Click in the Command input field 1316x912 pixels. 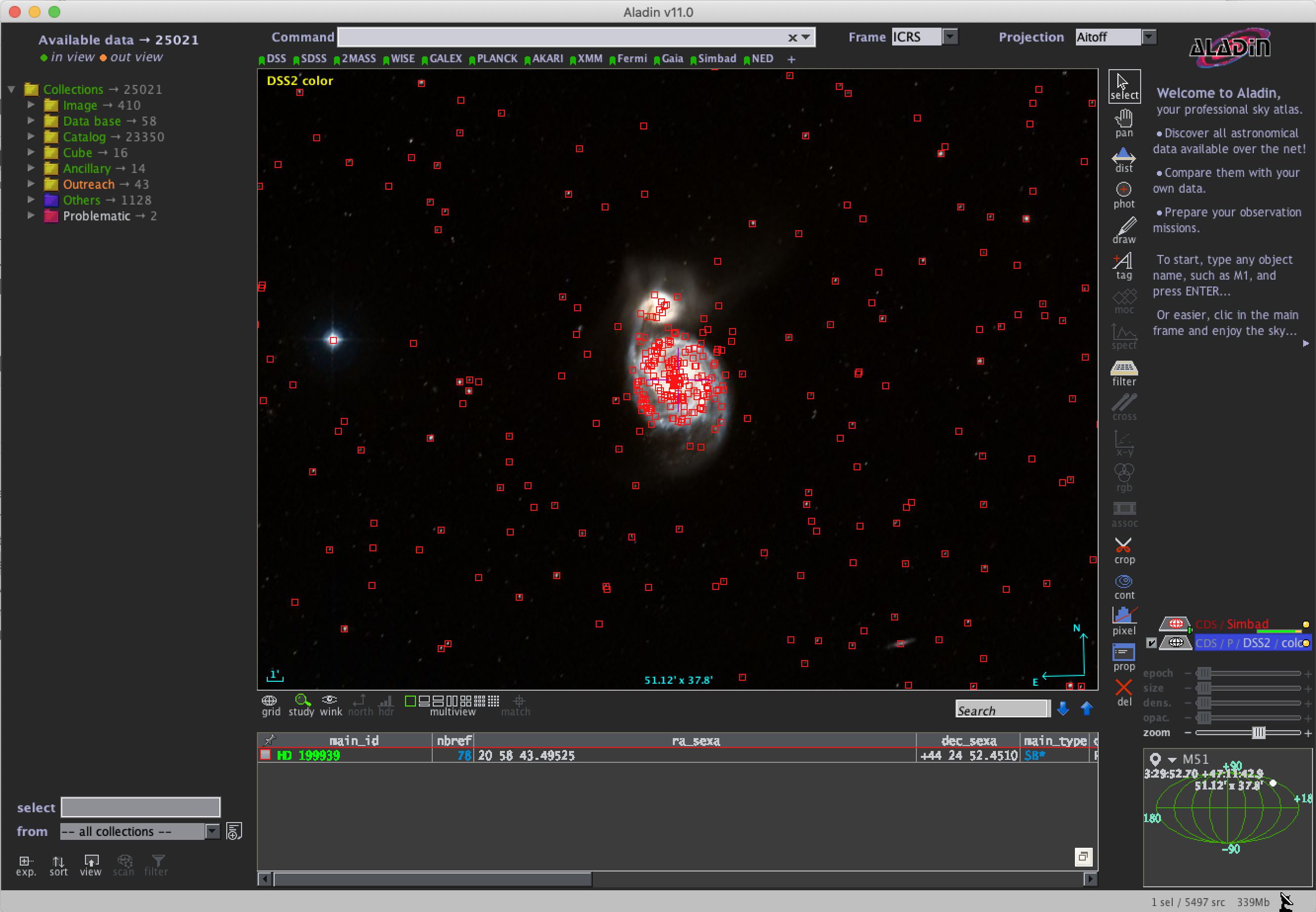click(x=560, y=37)
